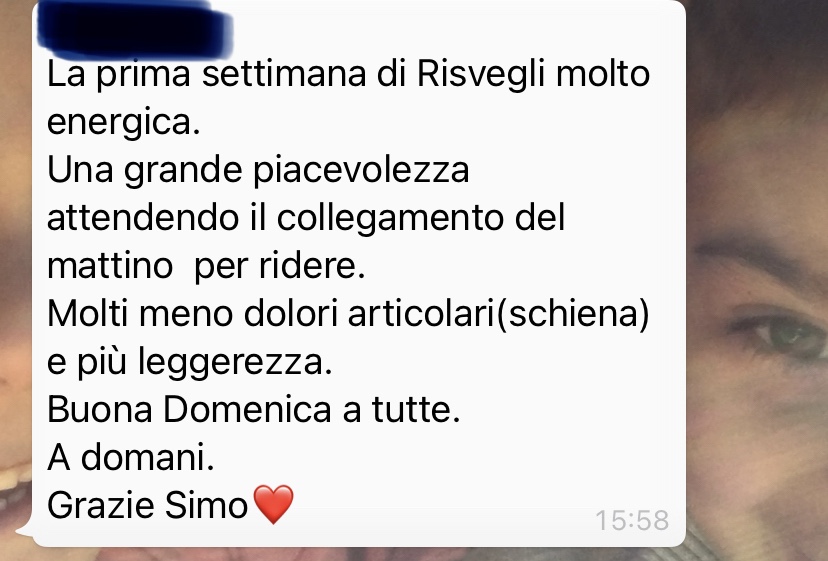Viewport: 828px width, 561px height.
Task: Tap the opening words "La prima settimana"
Action: pos(206,73)
